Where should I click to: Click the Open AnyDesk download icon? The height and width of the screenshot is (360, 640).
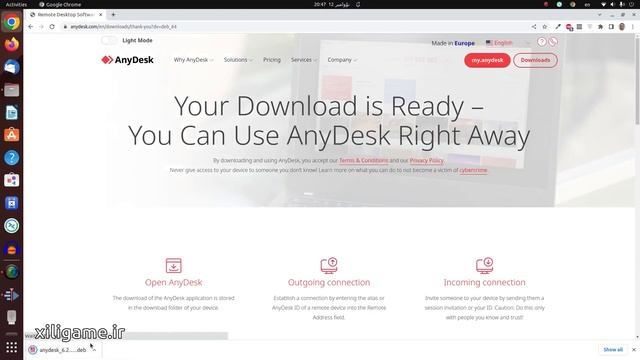tap(173, 265)
